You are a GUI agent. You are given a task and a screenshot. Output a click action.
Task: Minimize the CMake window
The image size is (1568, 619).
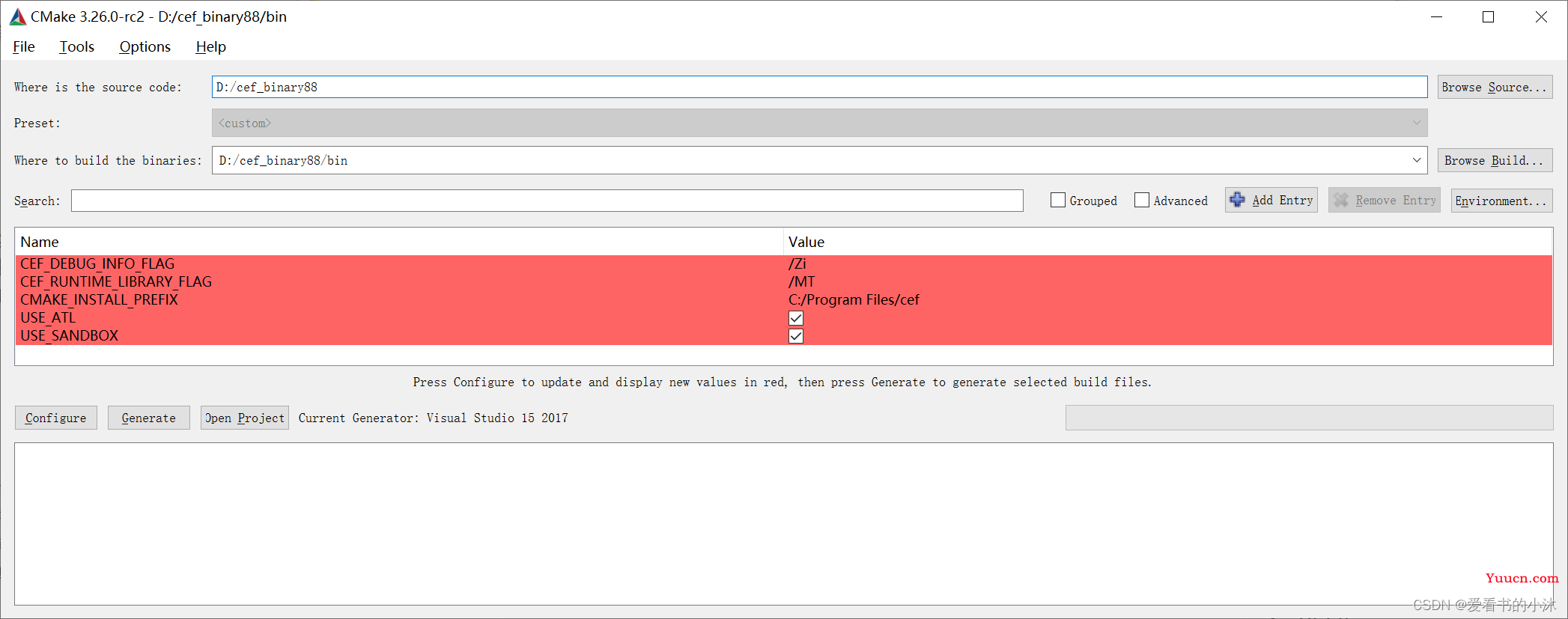click(x=1436, y=16)
